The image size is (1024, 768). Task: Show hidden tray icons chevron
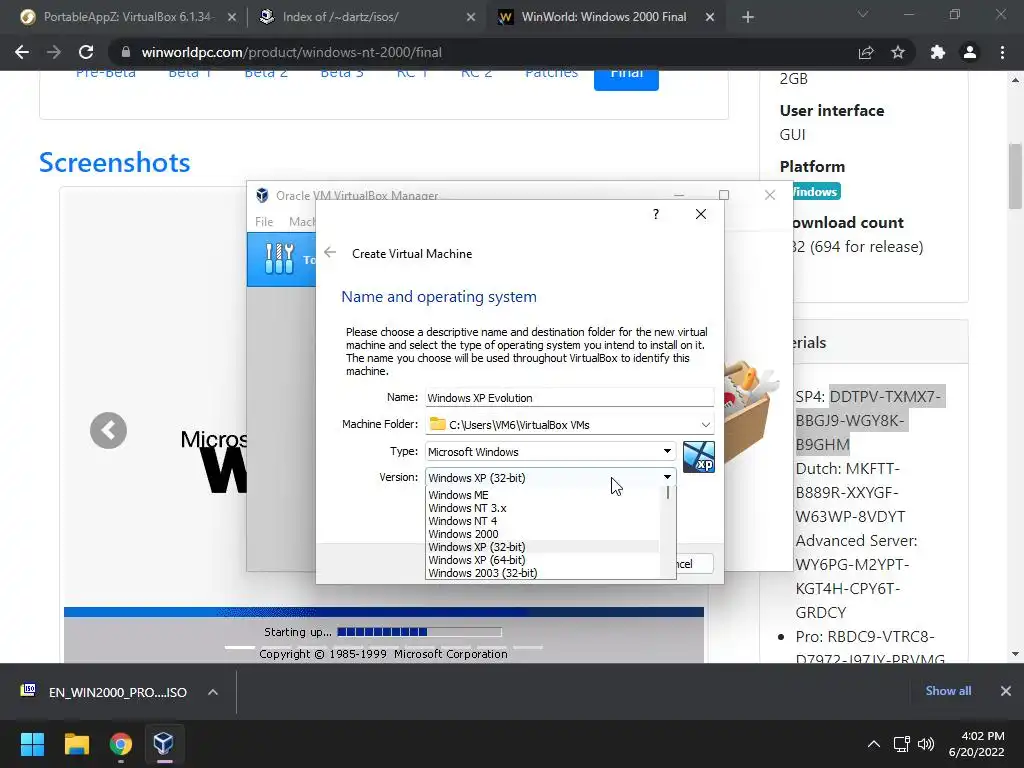pyautogui.click(x=873, y=744)
